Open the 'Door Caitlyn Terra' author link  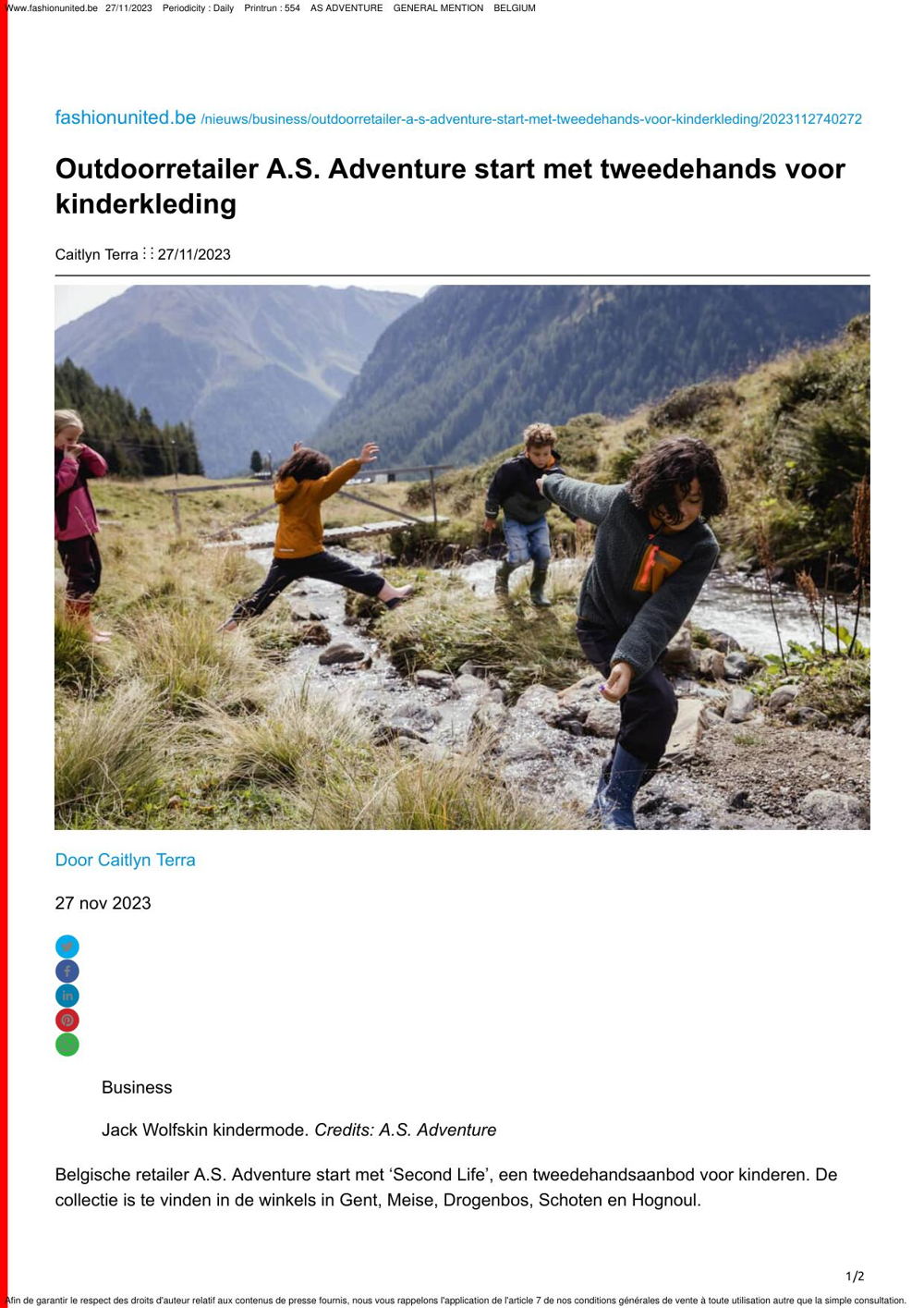pos(126,860)
